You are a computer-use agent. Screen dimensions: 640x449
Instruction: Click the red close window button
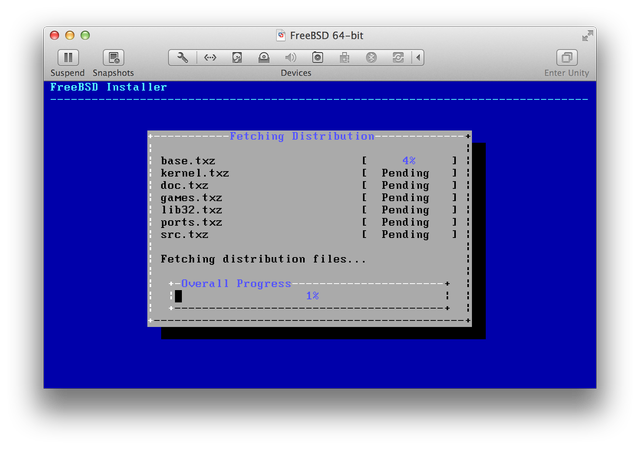click(x=54, y=36)
